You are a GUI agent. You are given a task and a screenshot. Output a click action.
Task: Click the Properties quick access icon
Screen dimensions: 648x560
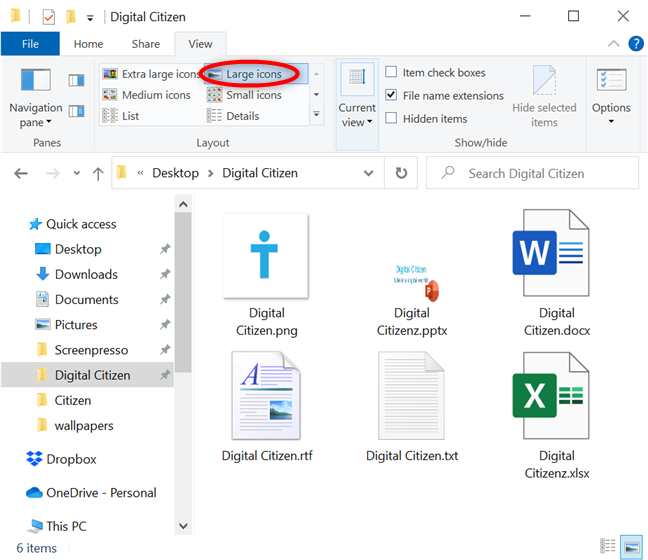[x=49, y=17]
